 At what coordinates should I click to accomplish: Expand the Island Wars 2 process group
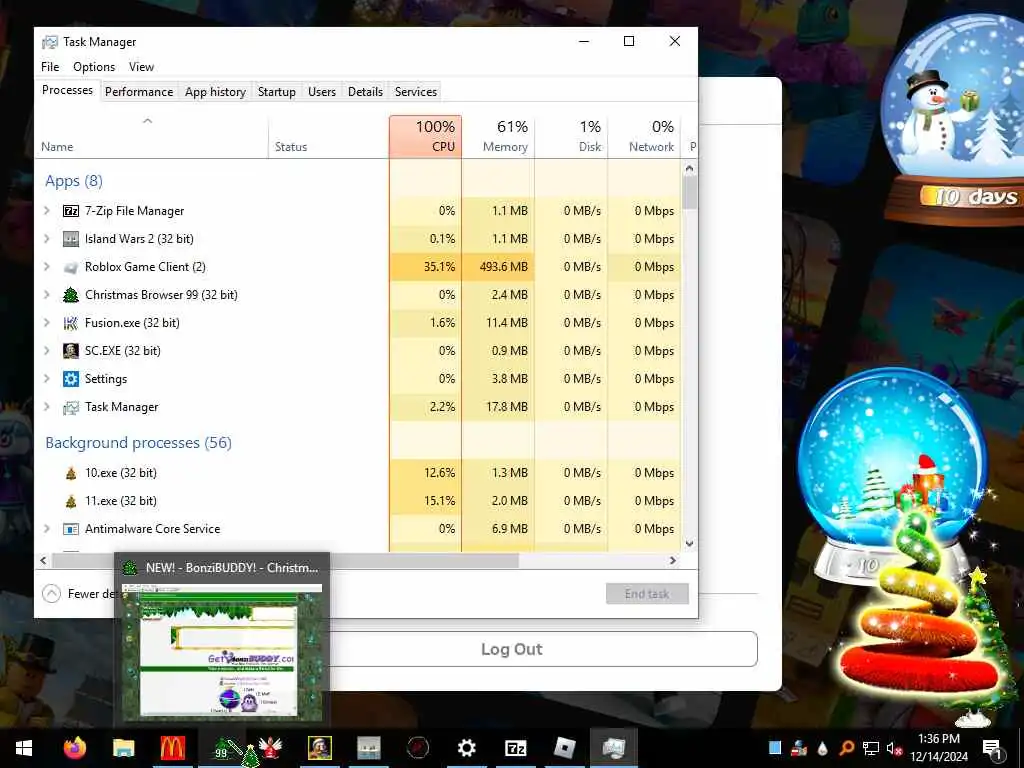tap(47, 239)
